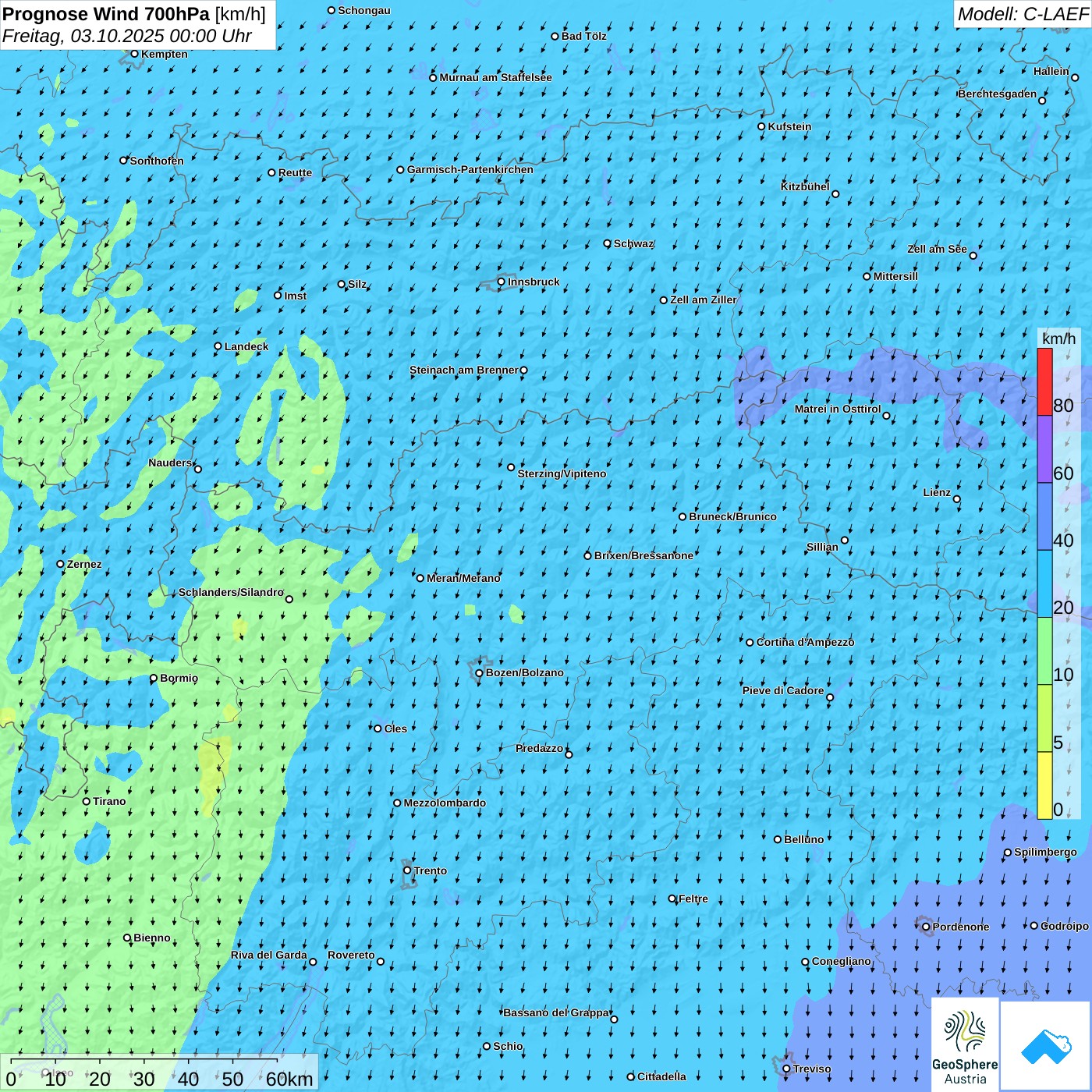Image resolution: width=1092 pixels, height=1092 pixels.
Task: Select the Bormio town label
Action: [179, 678]
